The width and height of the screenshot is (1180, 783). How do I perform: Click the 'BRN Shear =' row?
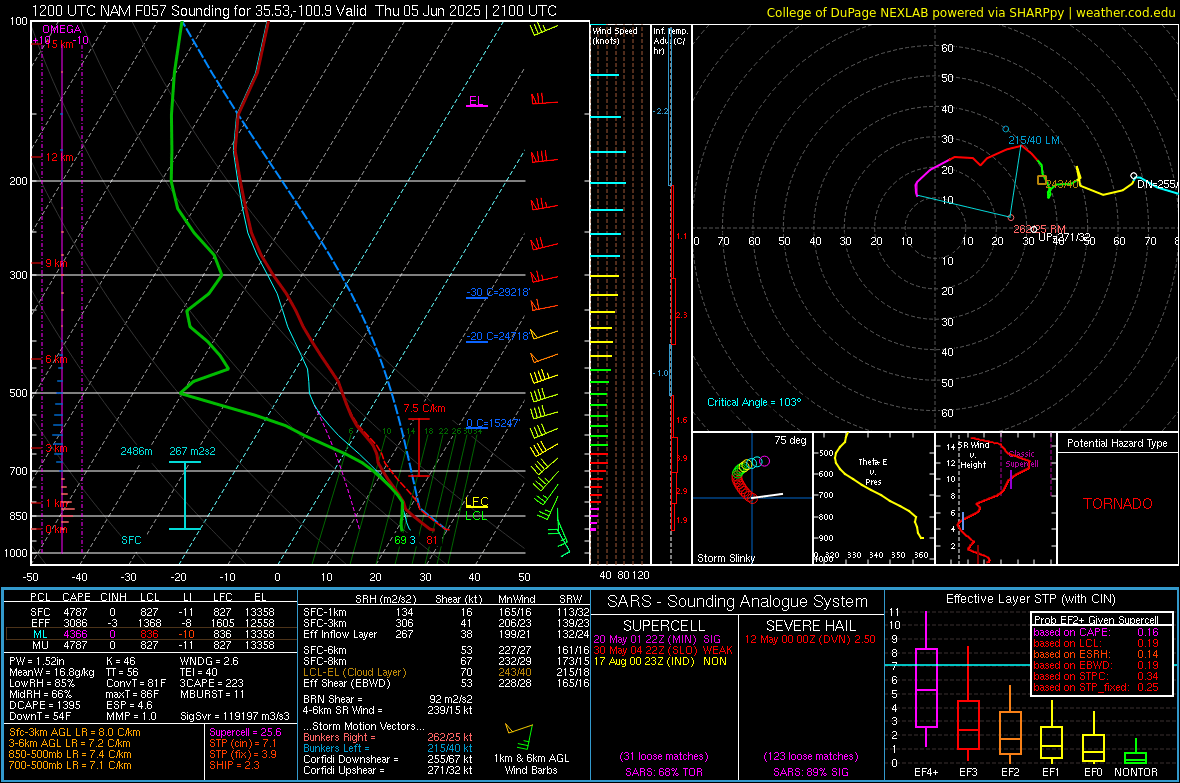pyautogui.click(x=388, y=699)
